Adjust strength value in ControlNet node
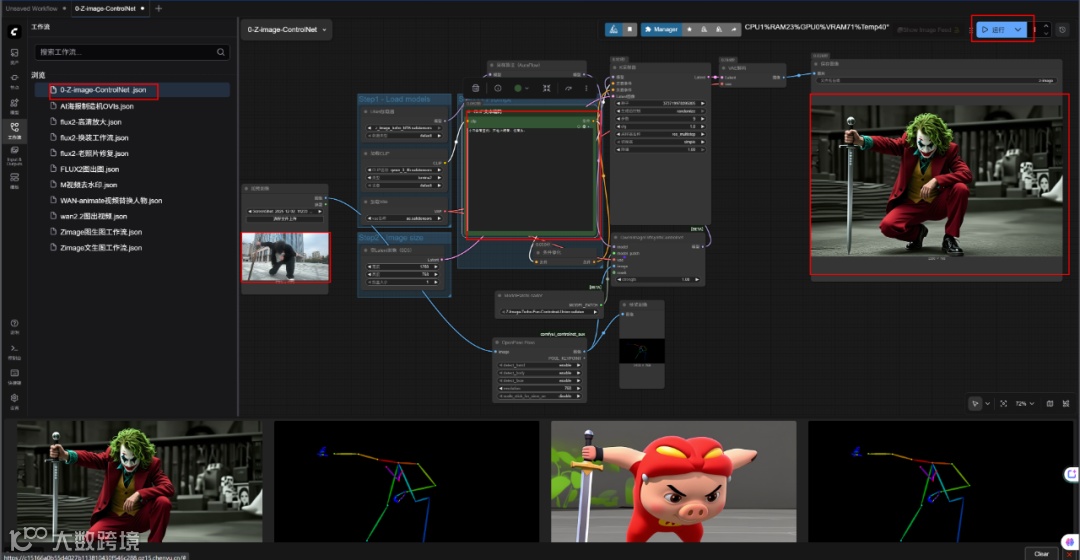 [x=658, y=280]
